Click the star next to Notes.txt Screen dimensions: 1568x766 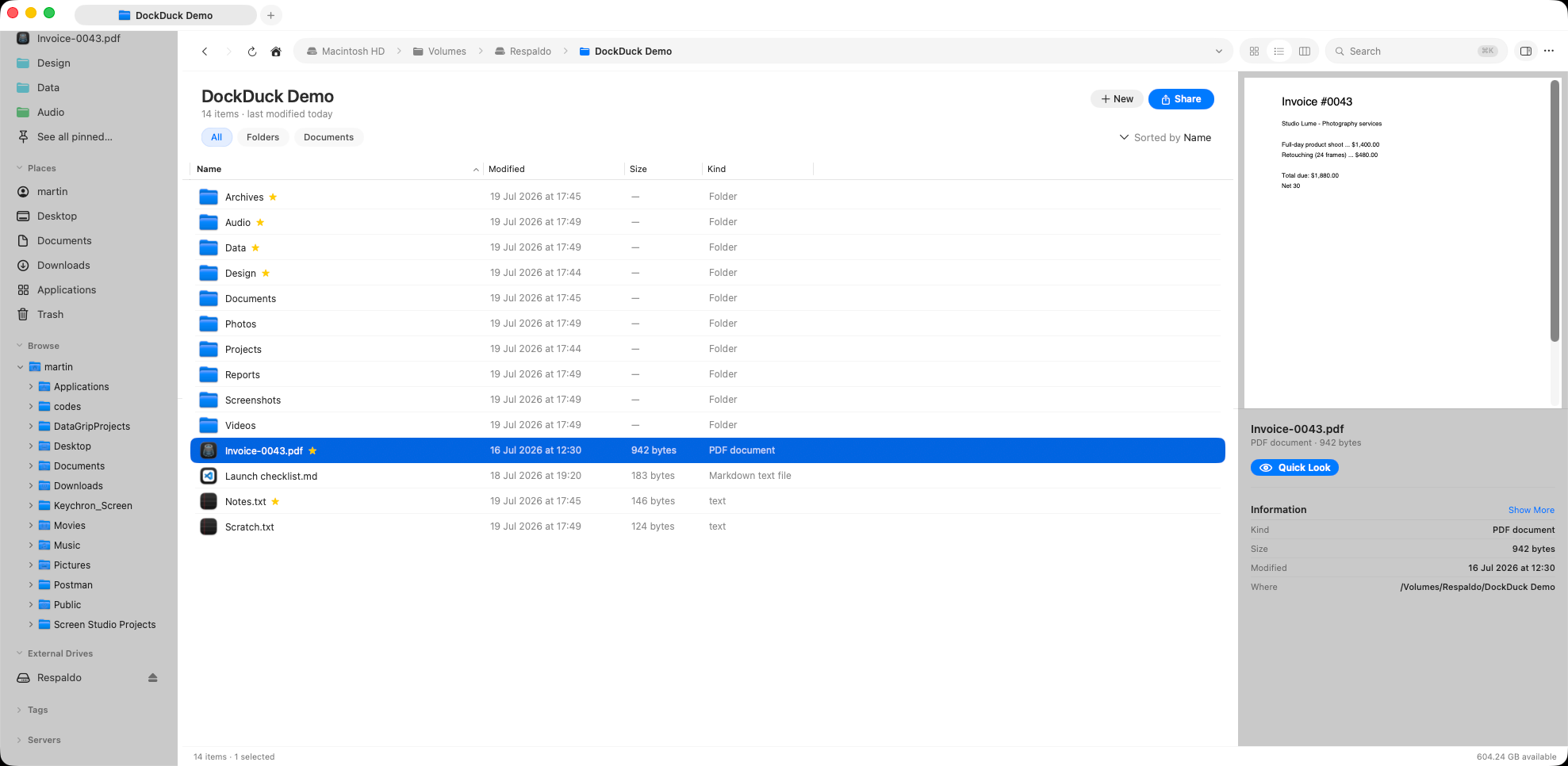(x=275, y=501)
